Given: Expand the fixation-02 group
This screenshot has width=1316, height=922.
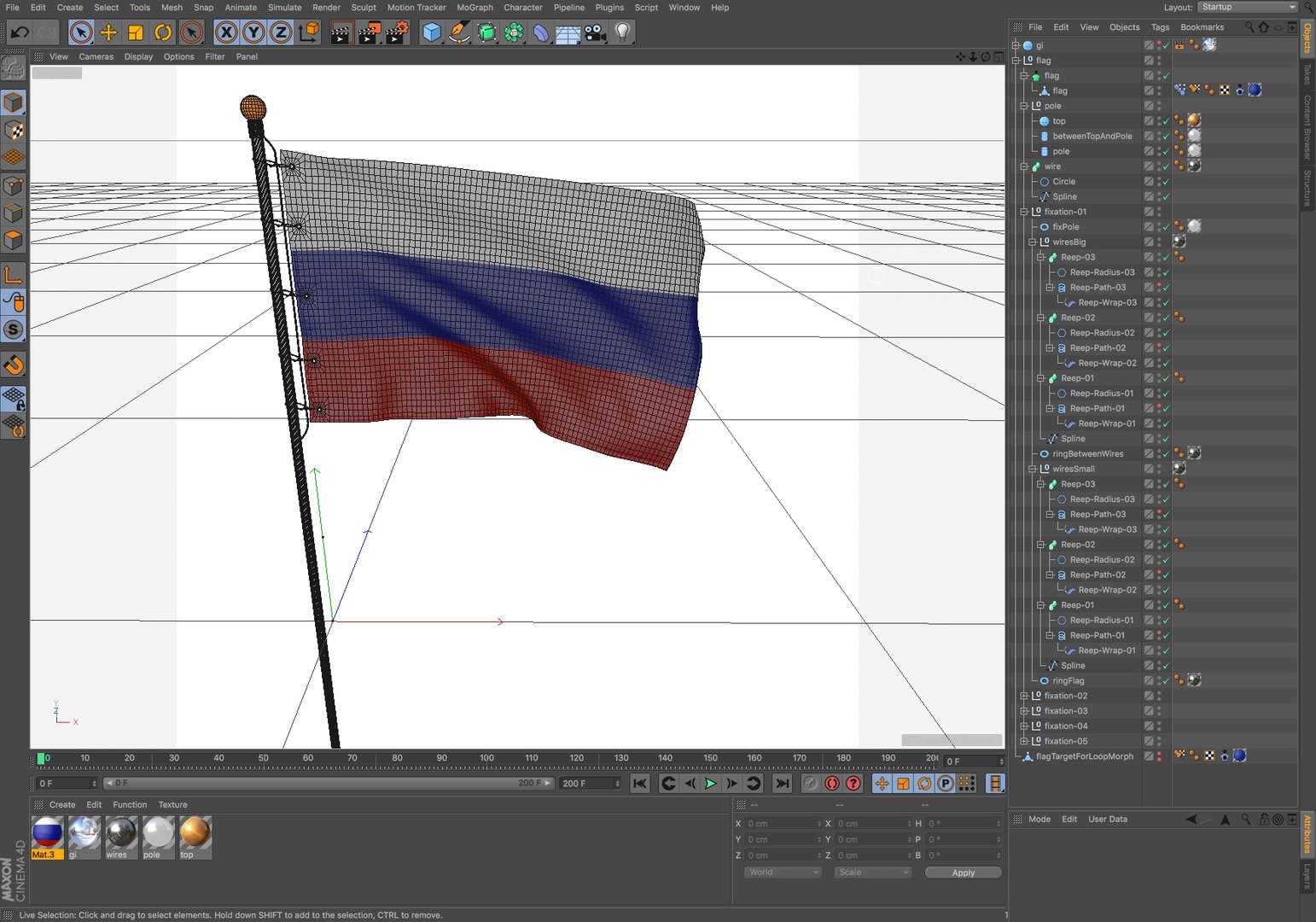Looking at the screenshot, I should (1024, 696).
